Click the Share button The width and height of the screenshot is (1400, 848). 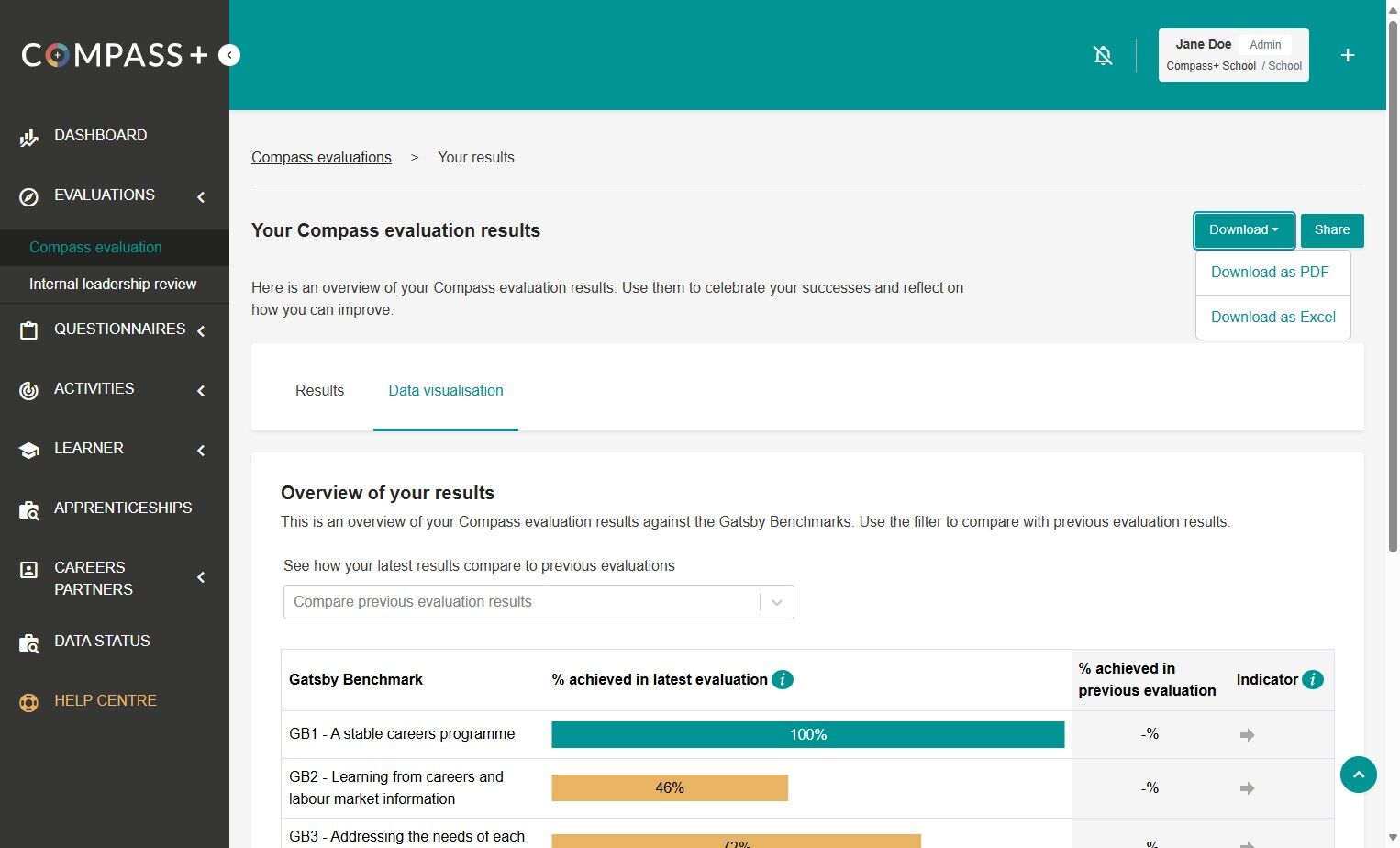1332,230
